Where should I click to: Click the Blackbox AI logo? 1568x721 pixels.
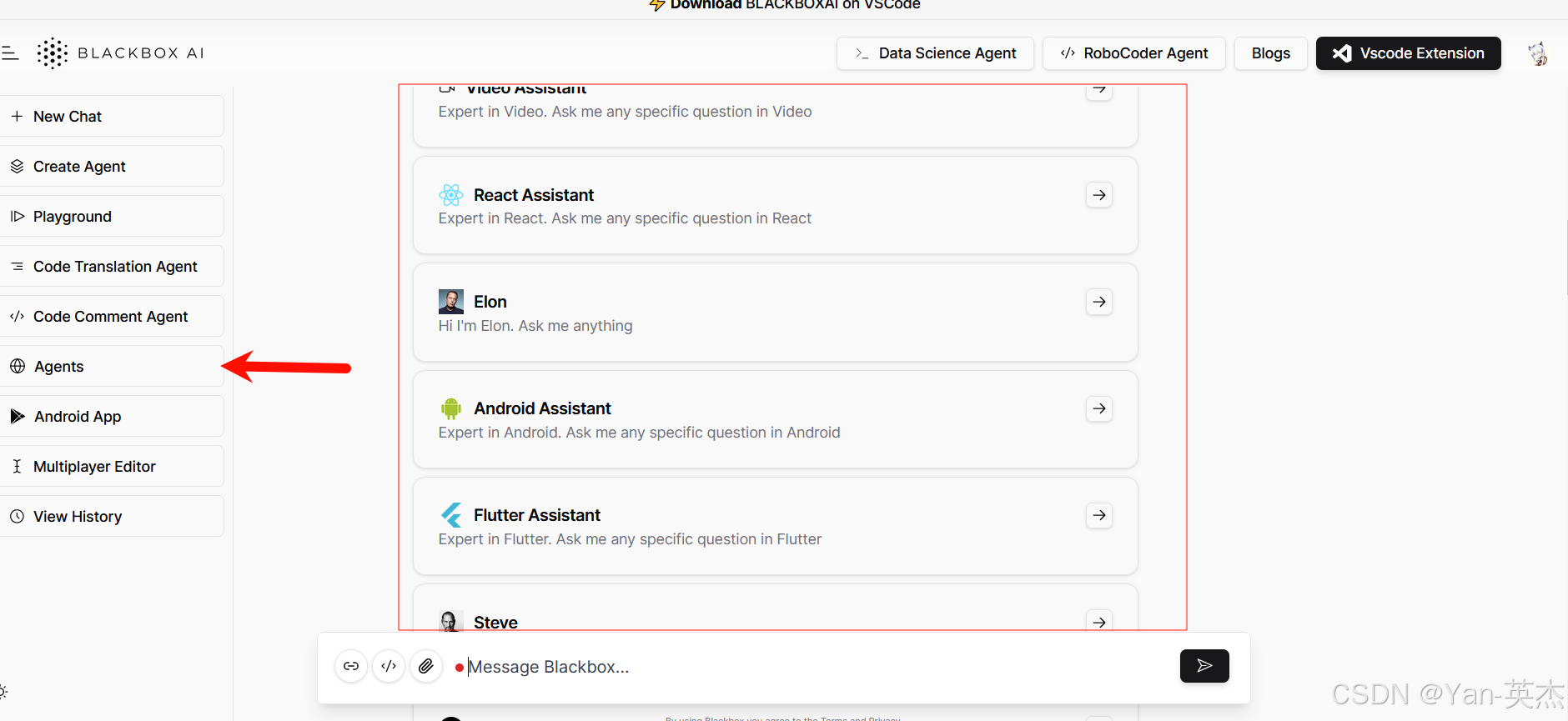click(x=120, y=53)
